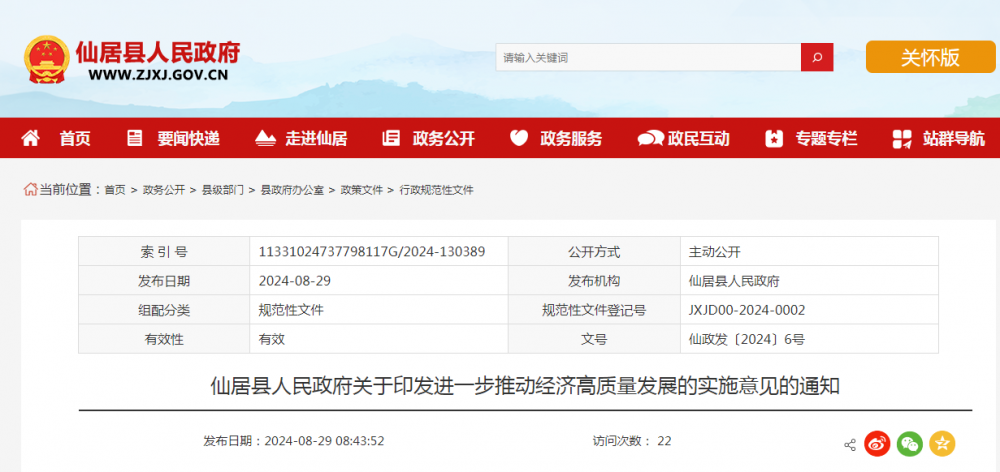The width and height of the screenshot is (1000, 472).
Task: Click the national emblem site logo
Action: [45, 58]
